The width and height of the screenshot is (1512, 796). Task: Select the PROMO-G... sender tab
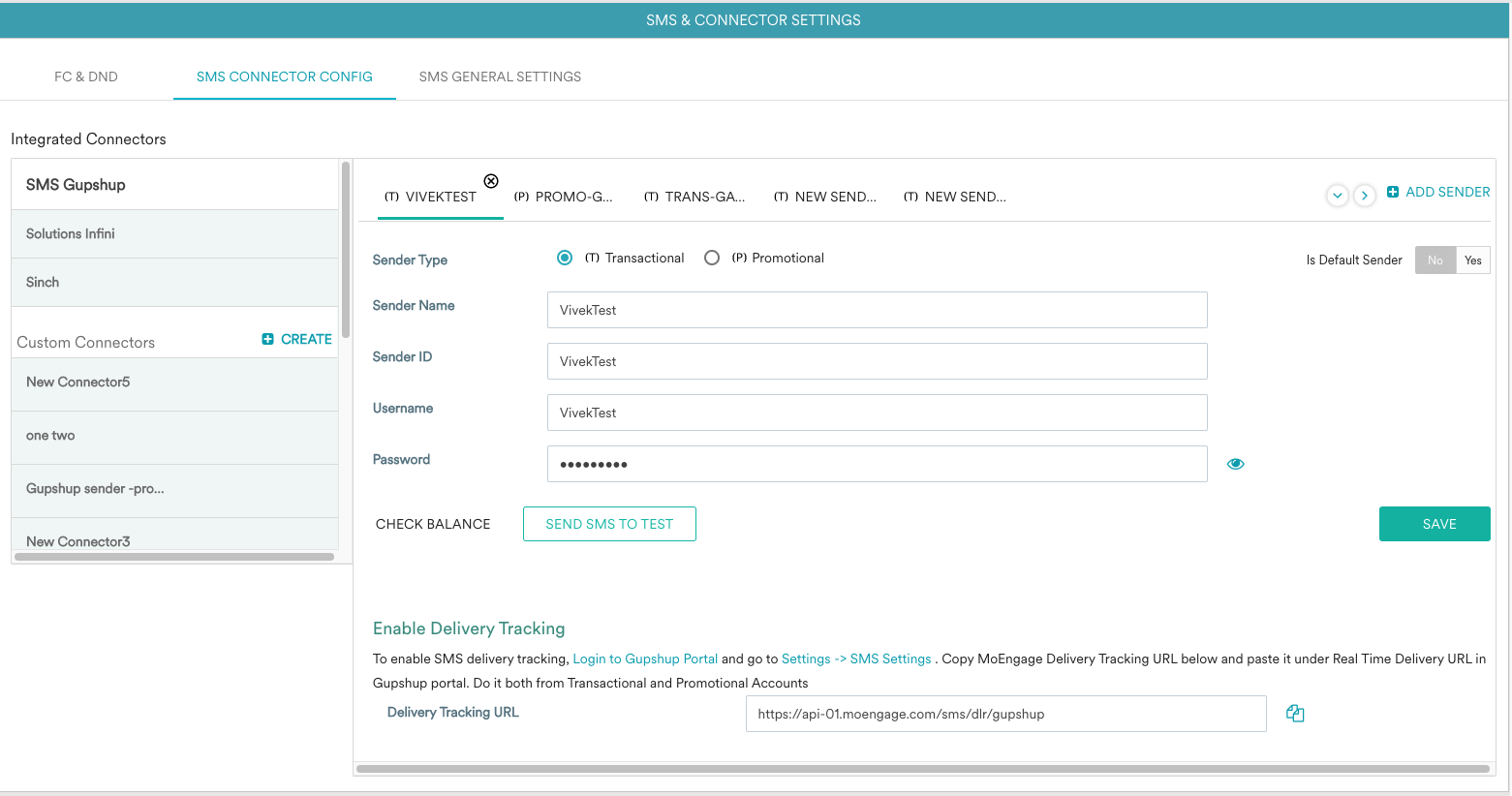click(564, 197)
